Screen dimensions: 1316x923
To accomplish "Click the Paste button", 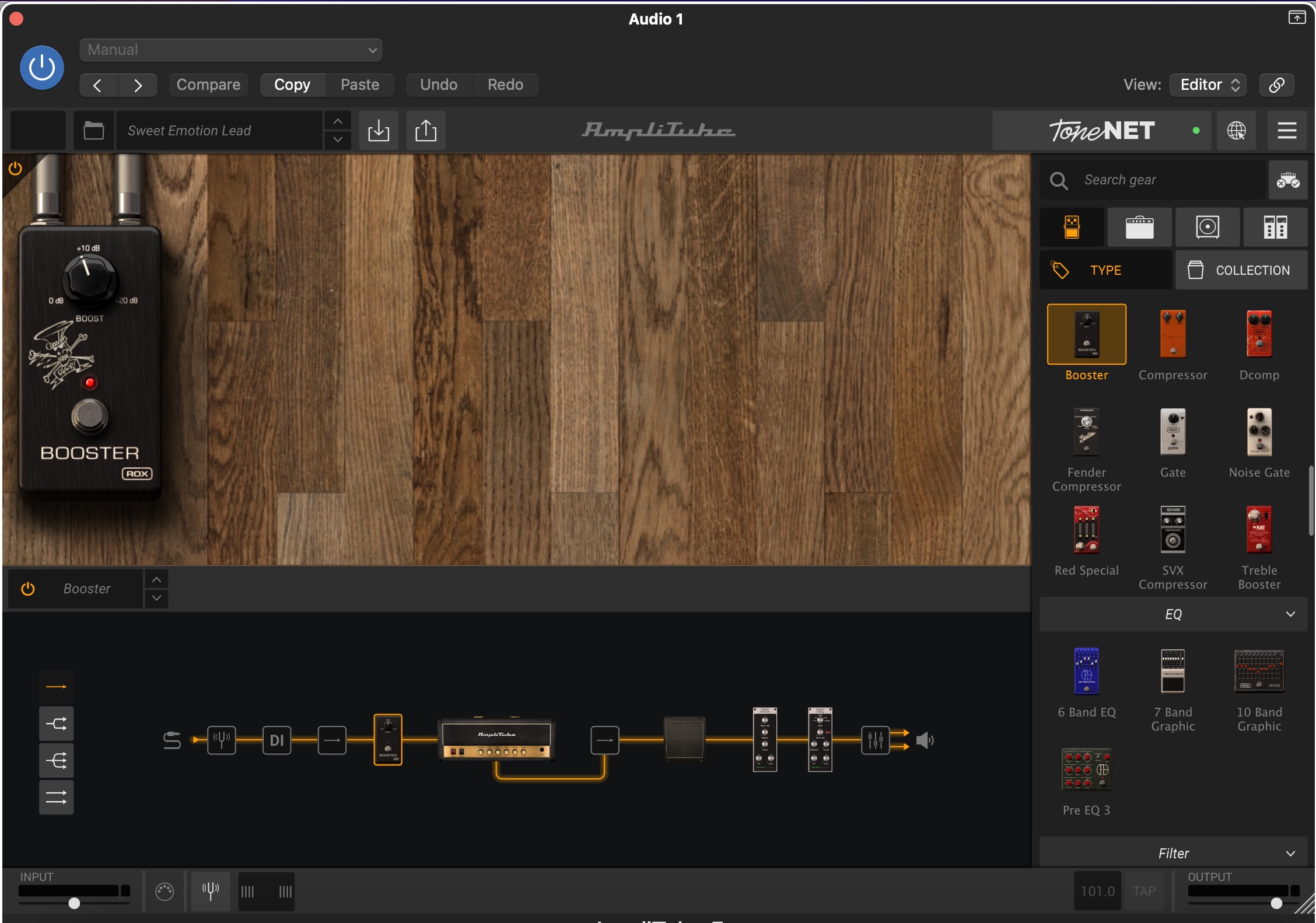I will click(360, 85).
